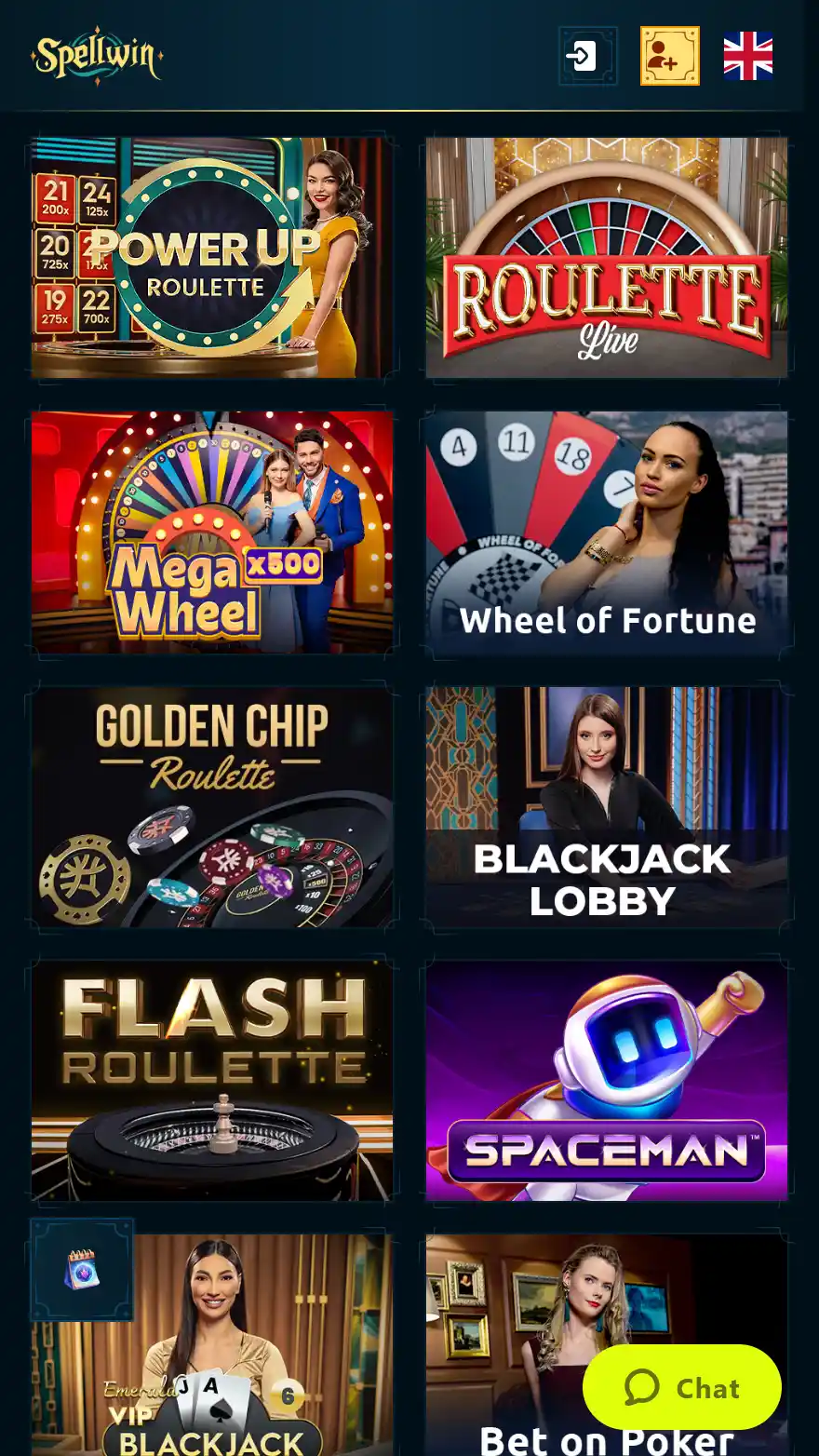Open the sign-up user-plus icon
Viewport: 819px width, 1456px height.
pyautogui.click(x=669, y=56)
